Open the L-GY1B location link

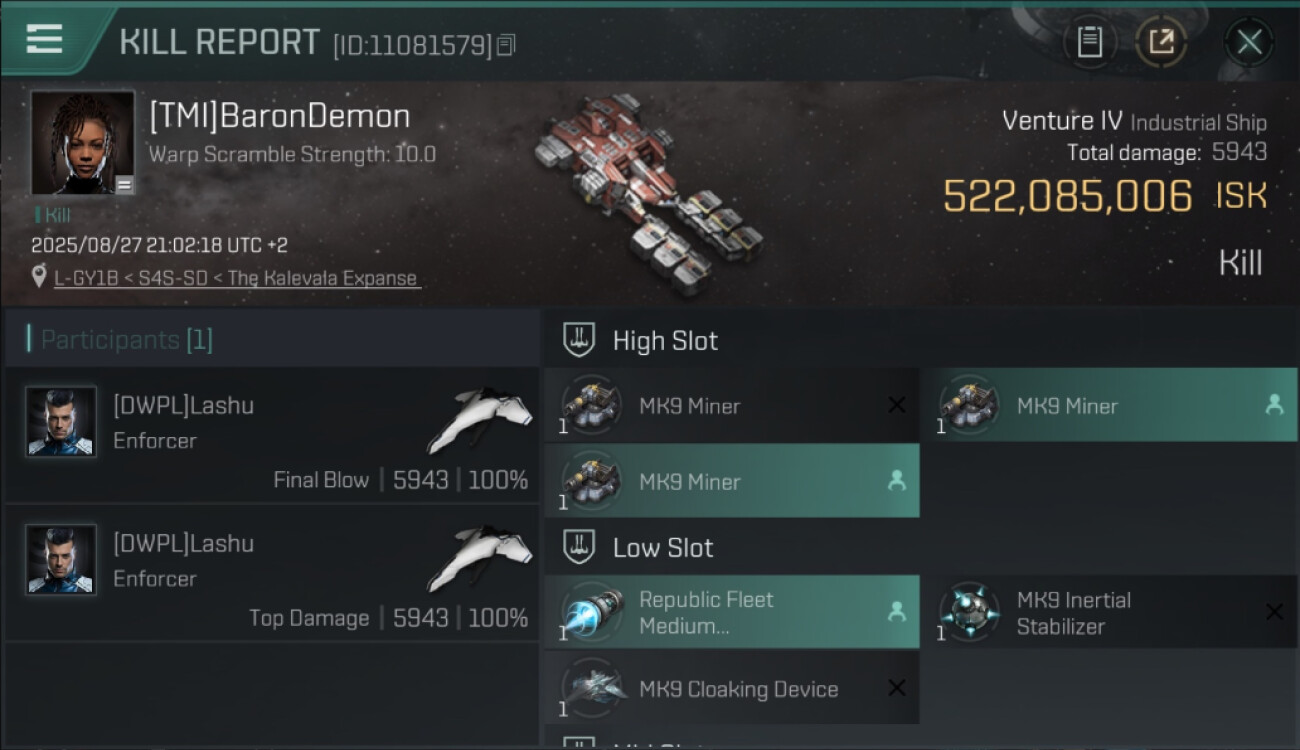237,278
